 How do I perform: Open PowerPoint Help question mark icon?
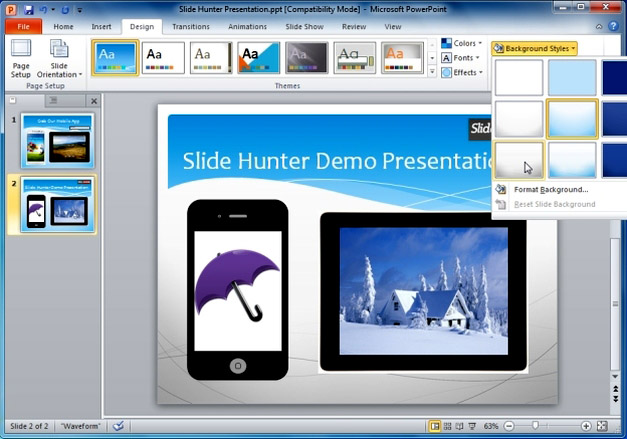pyautogui.click(x=613, y=26)
